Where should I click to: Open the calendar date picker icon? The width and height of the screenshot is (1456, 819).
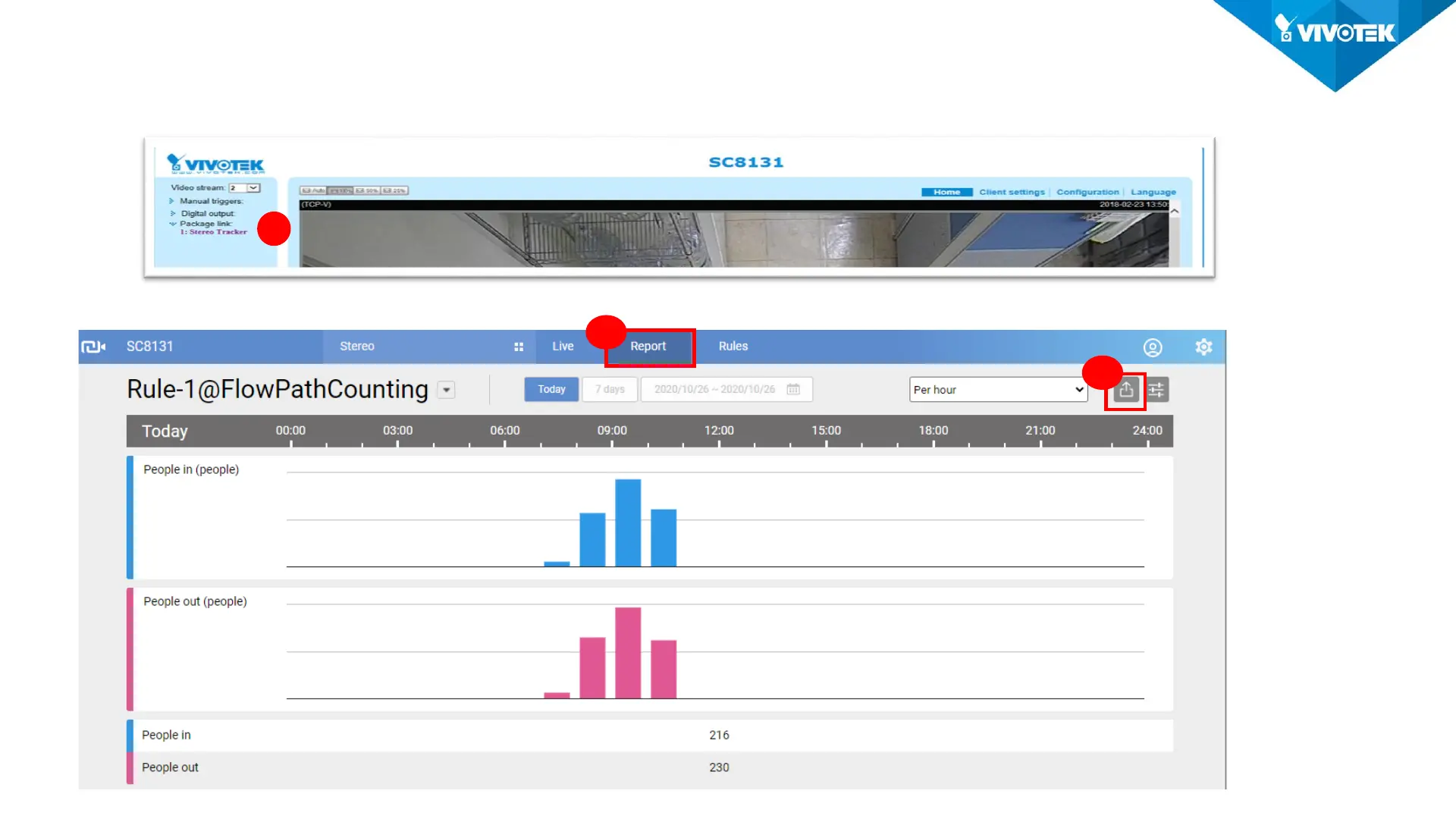pyautogui.click(x=793, y=389)
